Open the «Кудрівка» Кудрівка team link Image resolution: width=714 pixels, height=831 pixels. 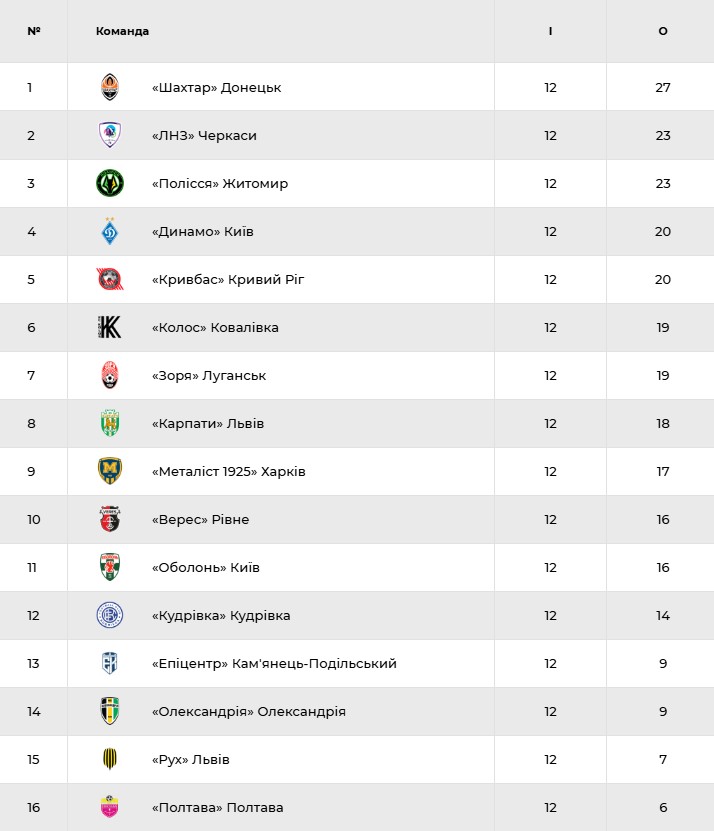coord(221,615)
